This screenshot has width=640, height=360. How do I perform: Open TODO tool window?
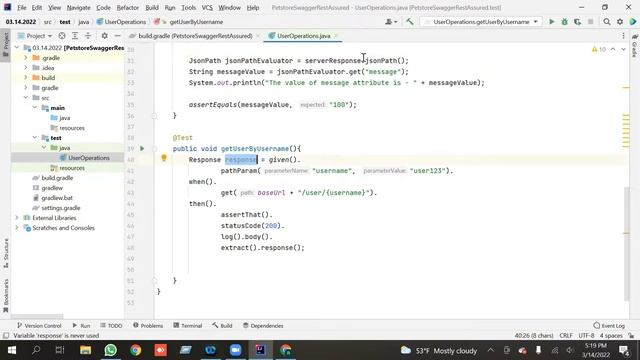(111, 325)
